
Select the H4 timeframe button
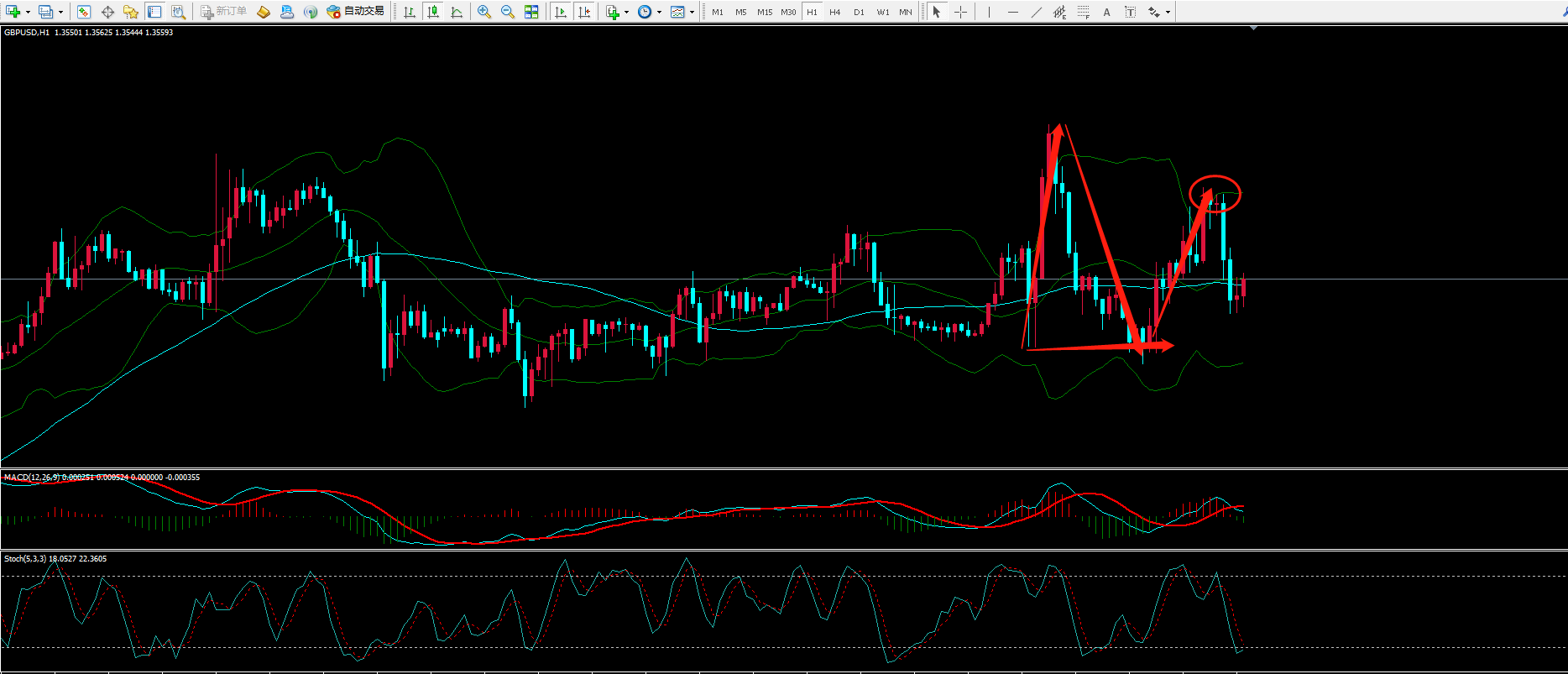tap(834, 12)
